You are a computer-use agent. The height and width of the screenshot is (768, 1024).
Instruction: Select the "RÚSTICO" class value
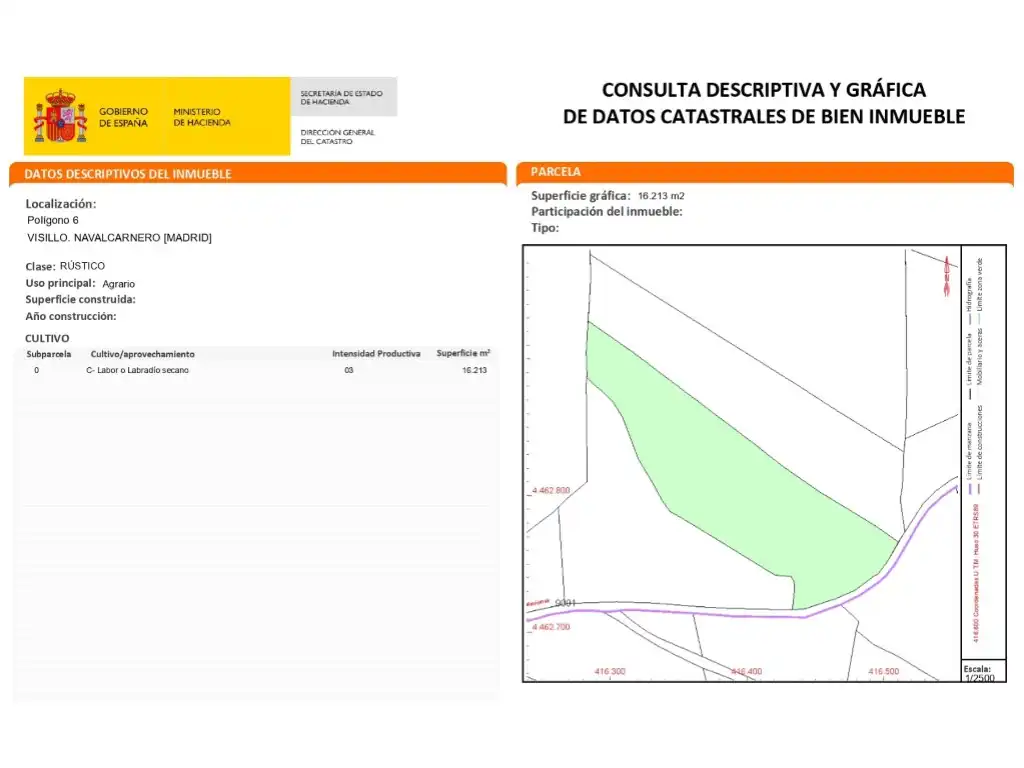coord(82,266)
